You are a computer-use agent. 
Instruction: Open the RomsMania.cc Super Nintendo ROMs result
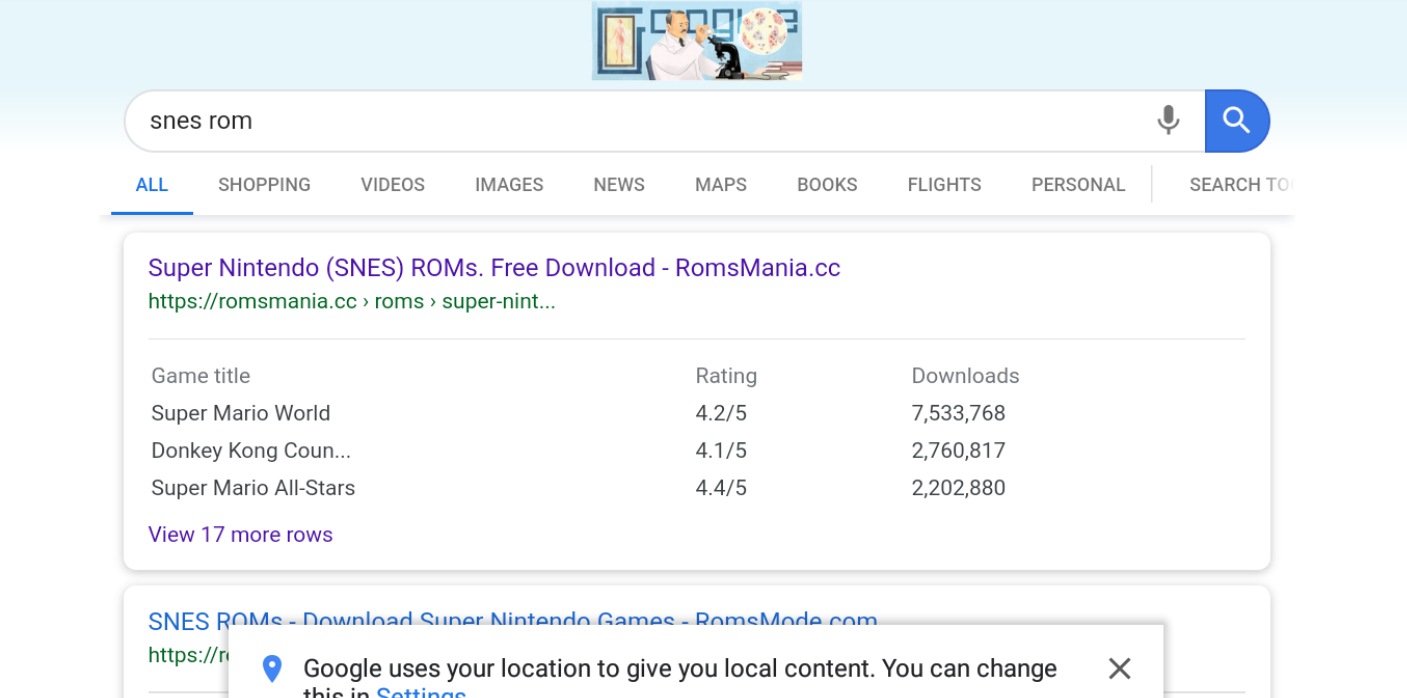tap(494, 268)
